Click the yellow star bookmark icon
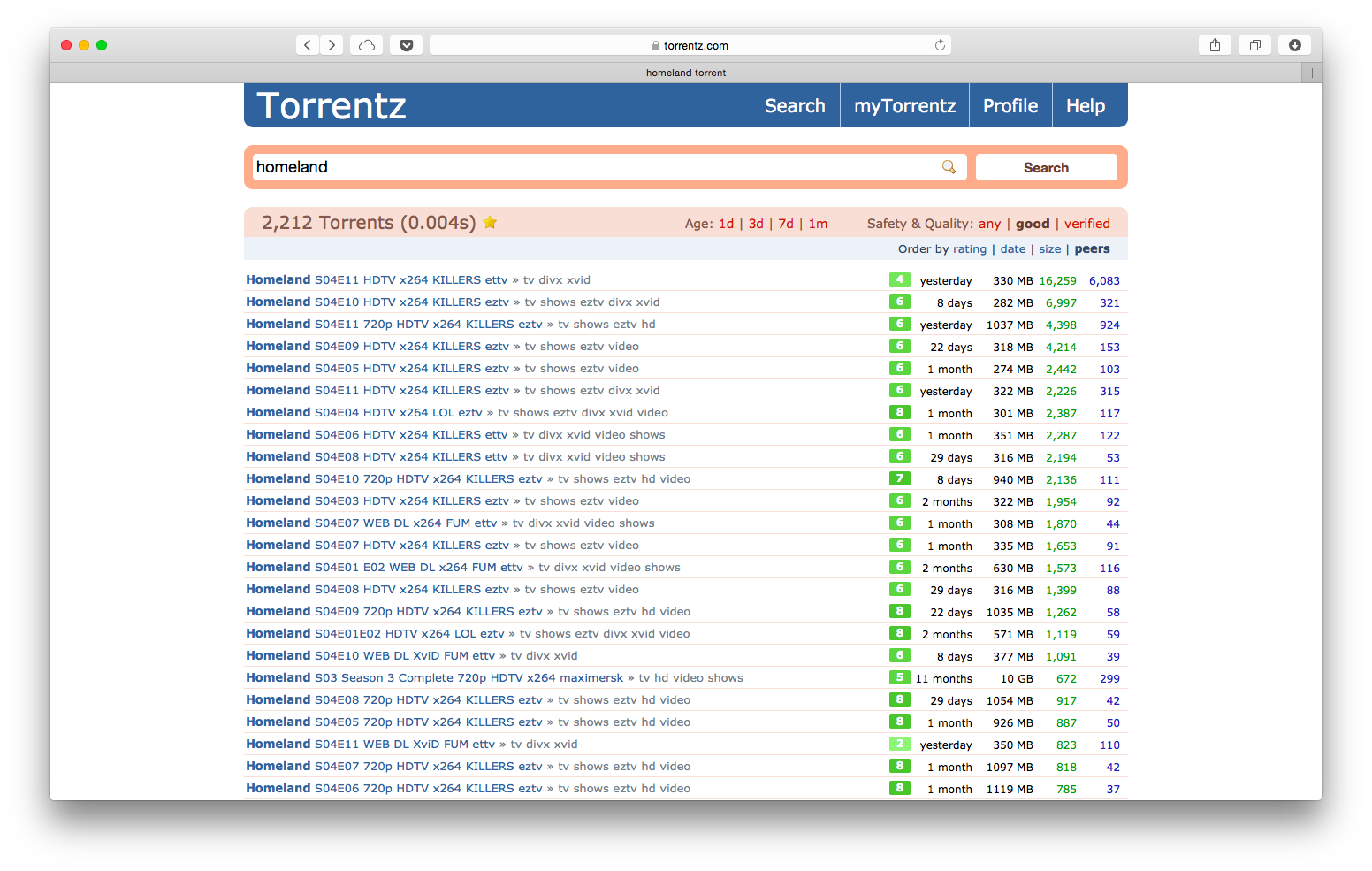Viewport: 1372px width, 871px height. coord(490,223)
